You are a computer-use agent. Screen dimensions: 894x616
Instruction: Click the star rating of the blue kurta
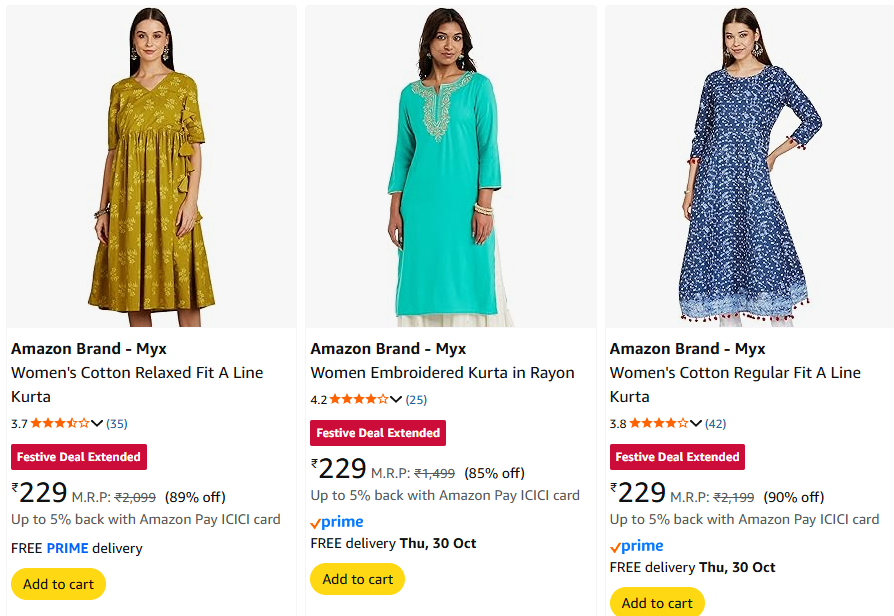[x=659, y=423]
